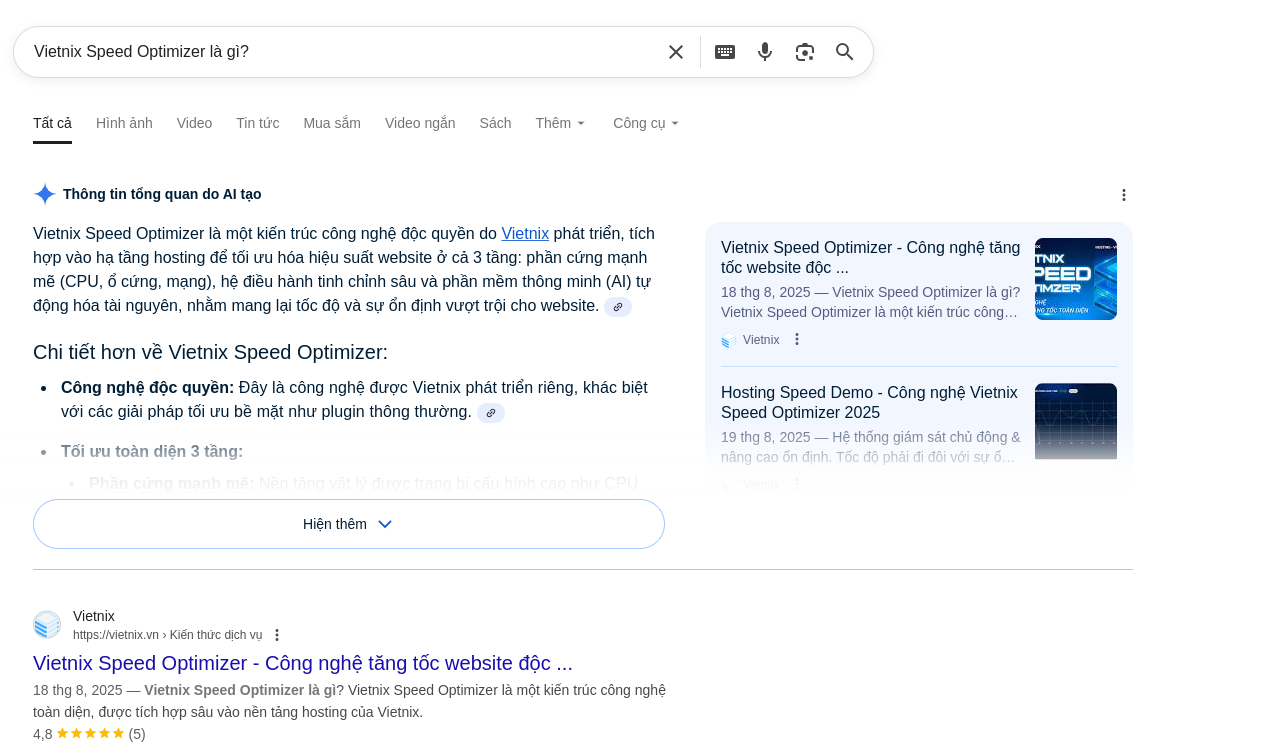Click the magnifying glass search button
The width and height of the screenshot is (1282, 754).
(845, 52)
